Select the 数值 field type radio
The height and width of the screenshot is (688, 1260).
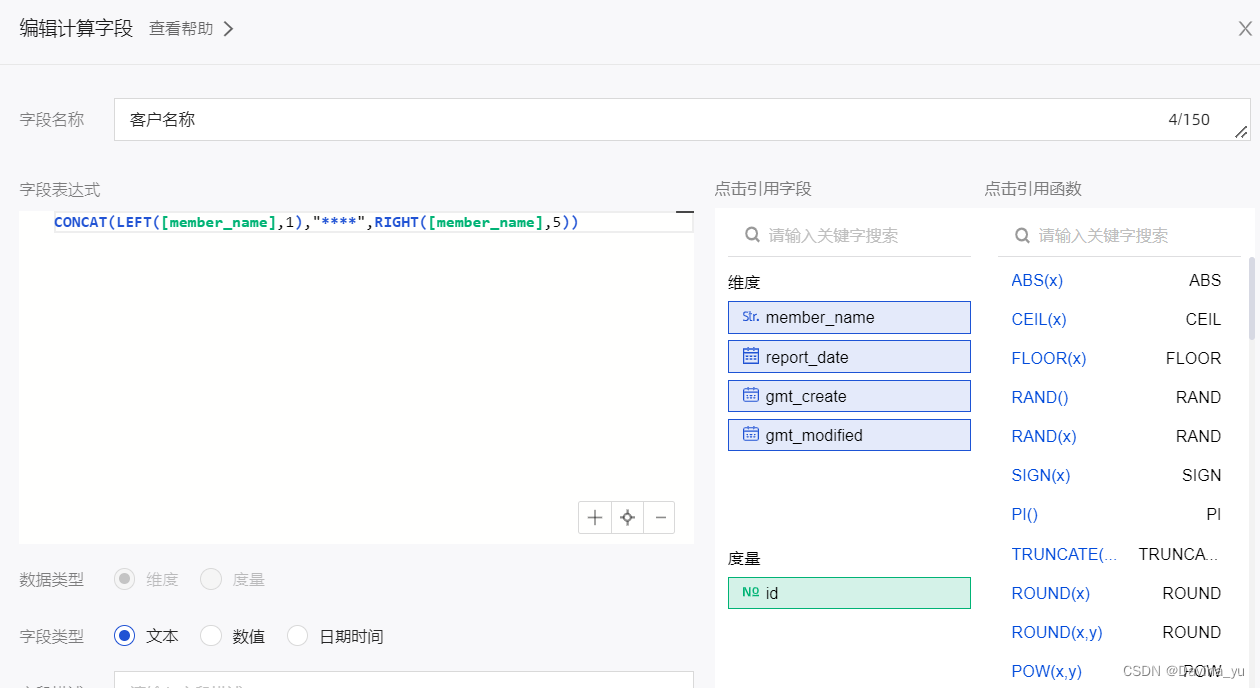(x=211, y=636)
